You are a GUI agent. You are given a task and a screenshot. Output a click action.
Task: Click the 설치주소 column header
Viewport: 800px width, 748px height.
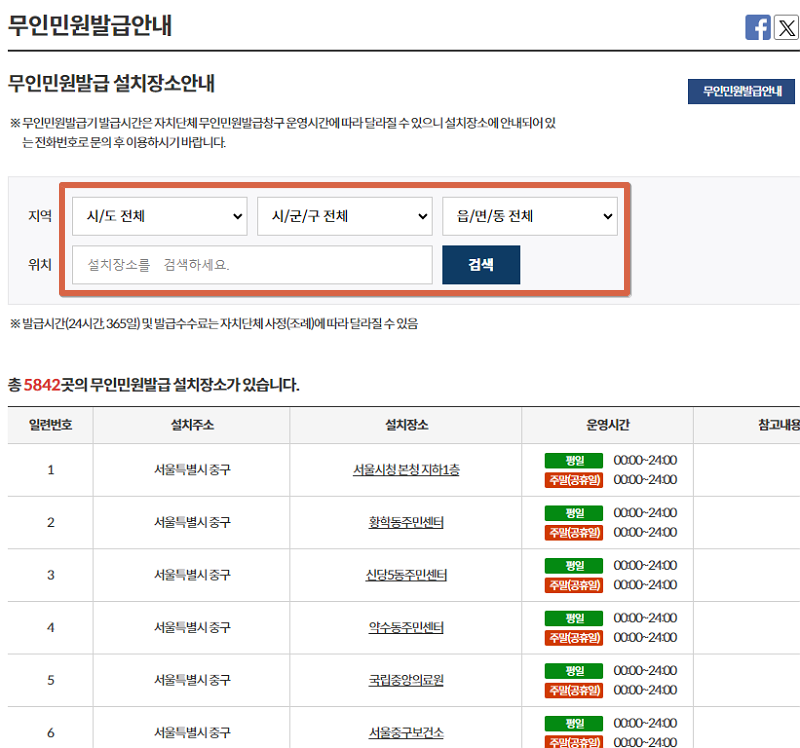[x=192, y=425]
